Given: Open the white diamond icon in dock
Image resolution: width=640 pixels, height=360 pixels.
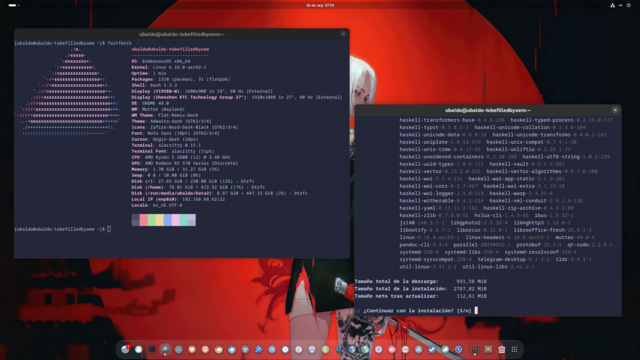Looking at the screenshot, I should (285, 349).
